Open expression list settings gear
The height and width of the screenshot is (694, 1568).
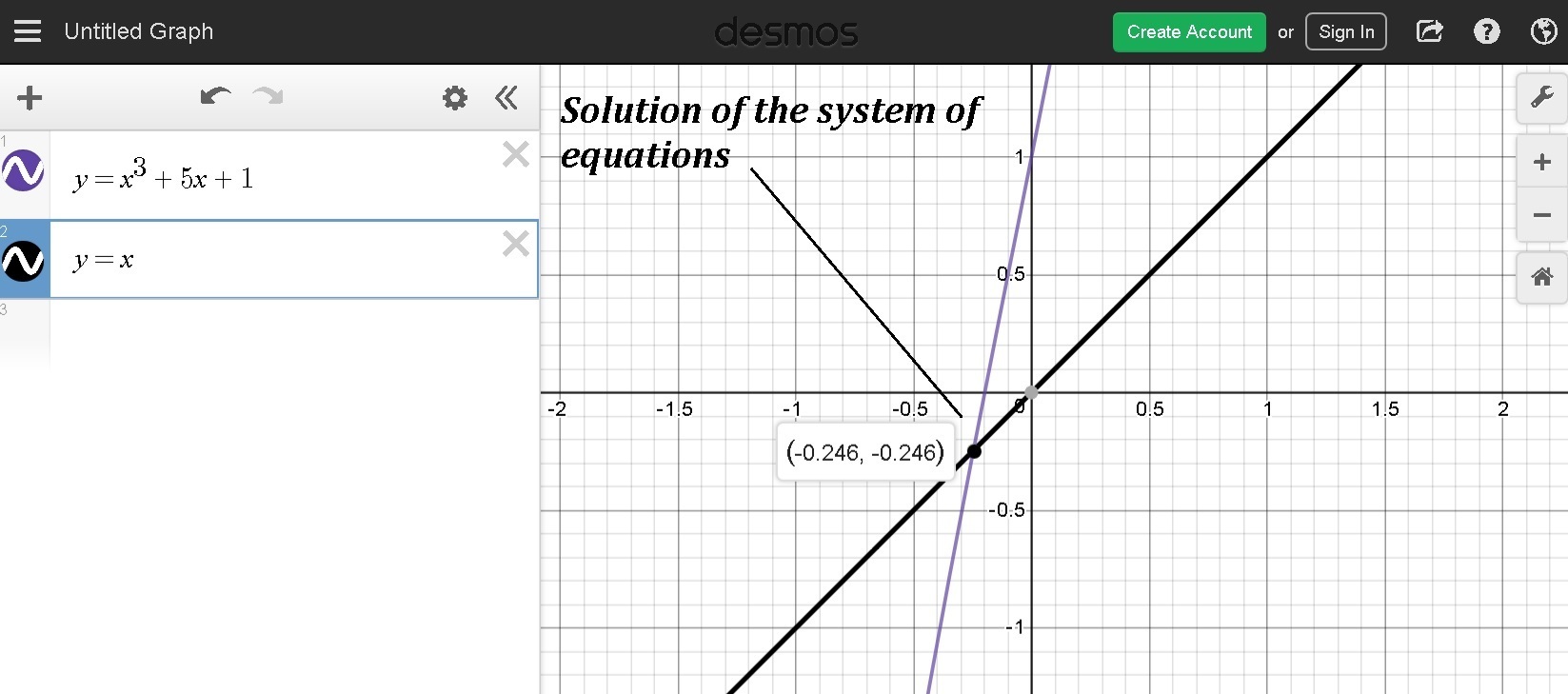tap(455, 97)
